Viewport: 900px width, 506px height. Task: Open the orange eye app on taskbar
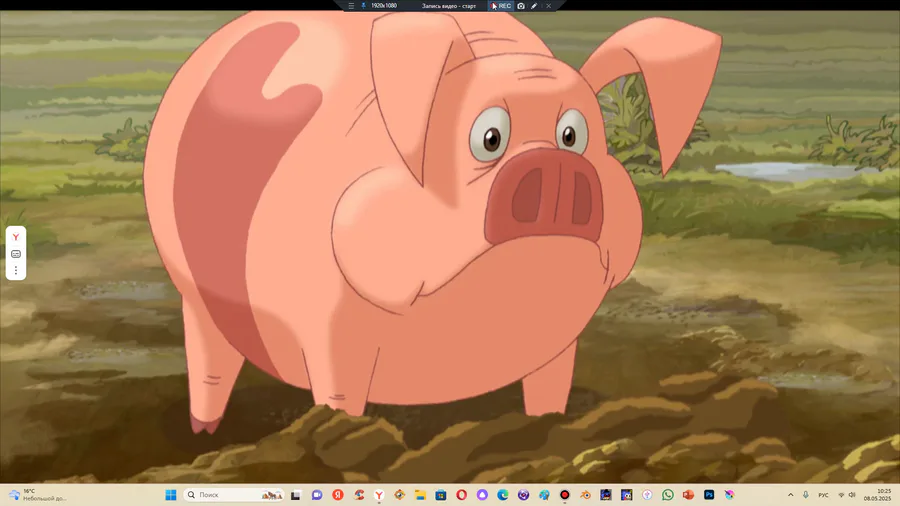coord(399,495)
